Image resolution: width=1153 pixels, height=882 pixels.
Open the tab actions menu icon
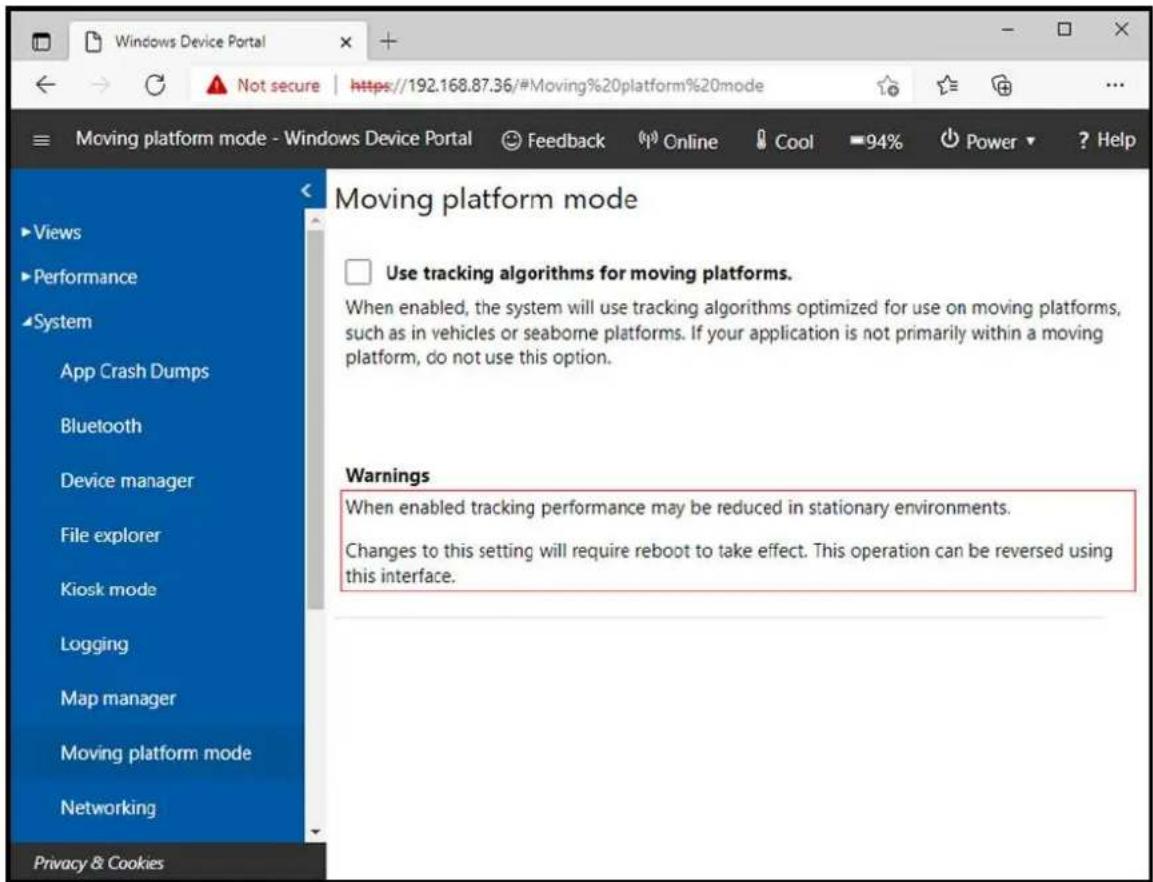[x=41, y=42]
